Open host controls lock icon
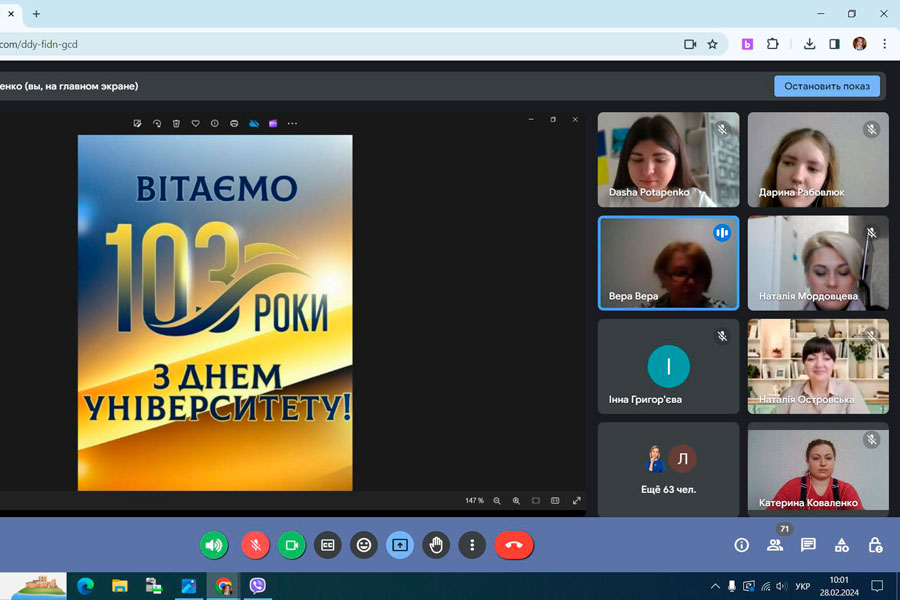Screen dimensions: 900x600 (875, 545)
